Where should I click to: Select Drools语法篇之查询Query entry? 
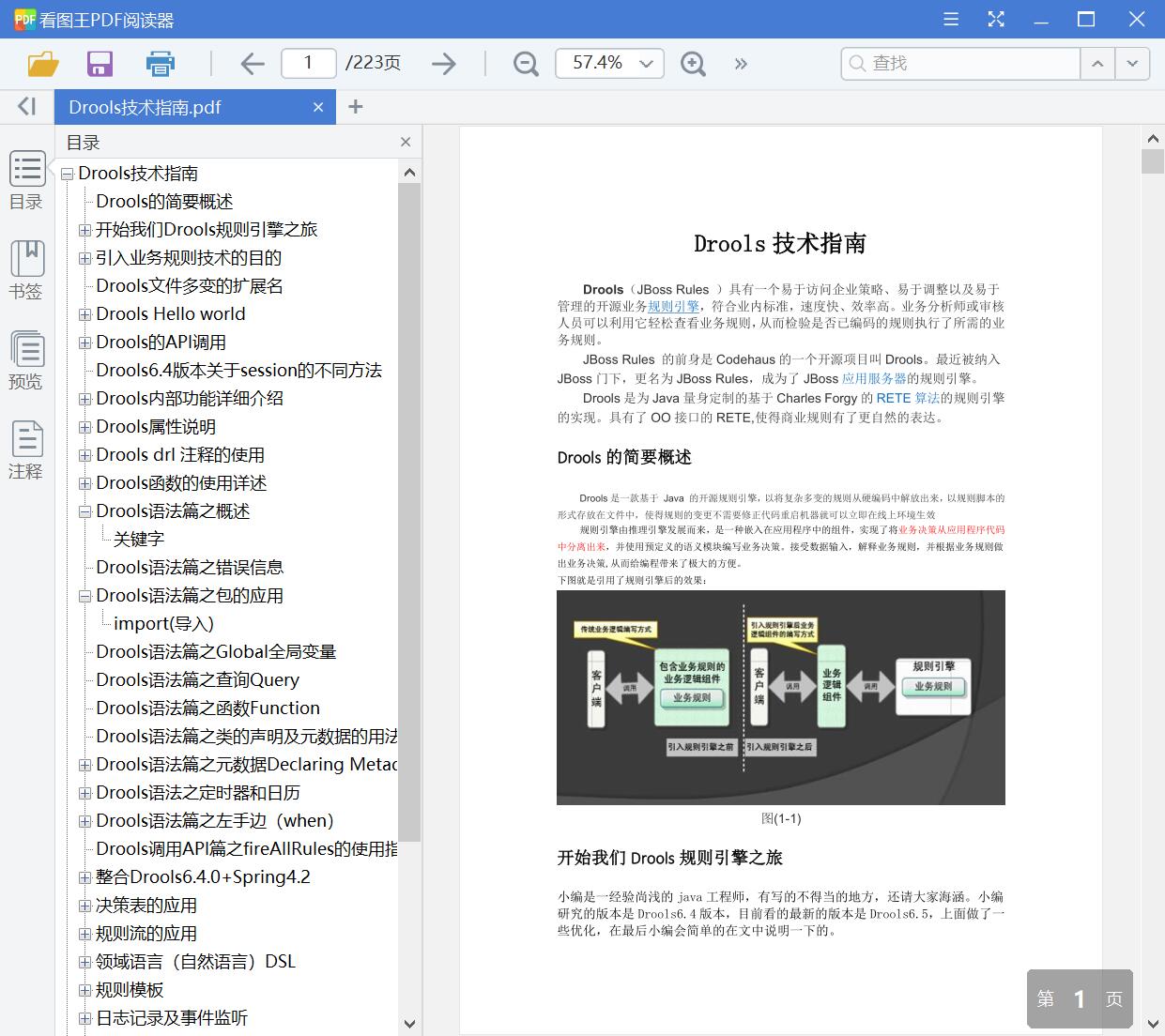click(x=197, y=679)
